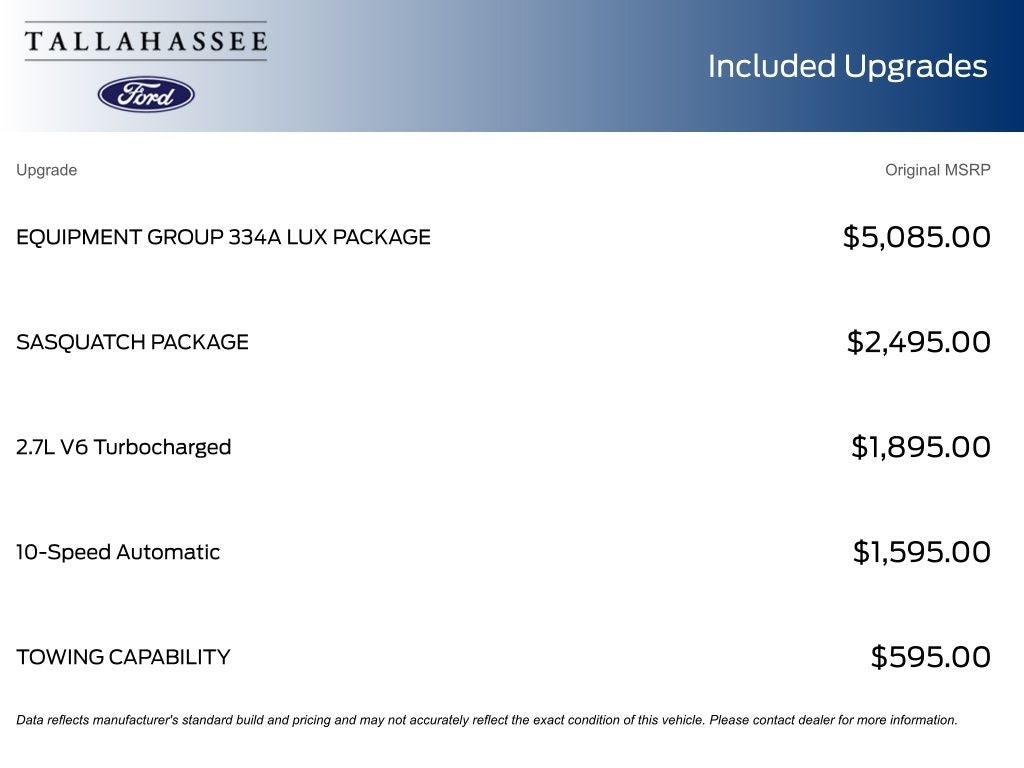Click the Ford oval logo
The height and width of the screenshot is (768, 1024).
pos(146,94)
